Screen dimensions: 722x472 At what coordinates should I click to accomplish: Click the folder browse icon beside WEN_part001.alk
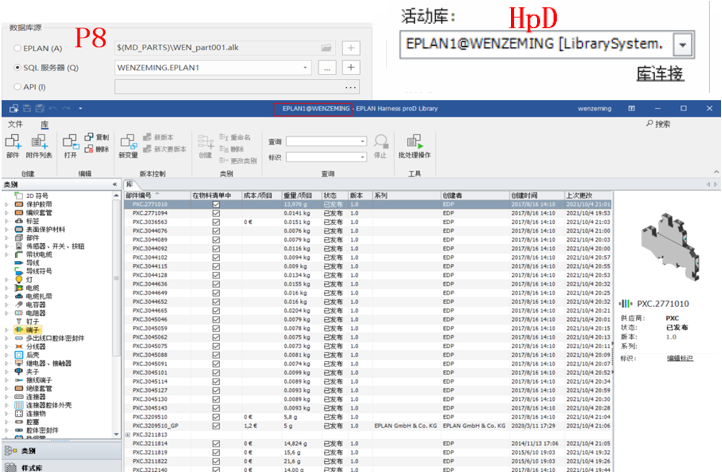tap(326, 47)
